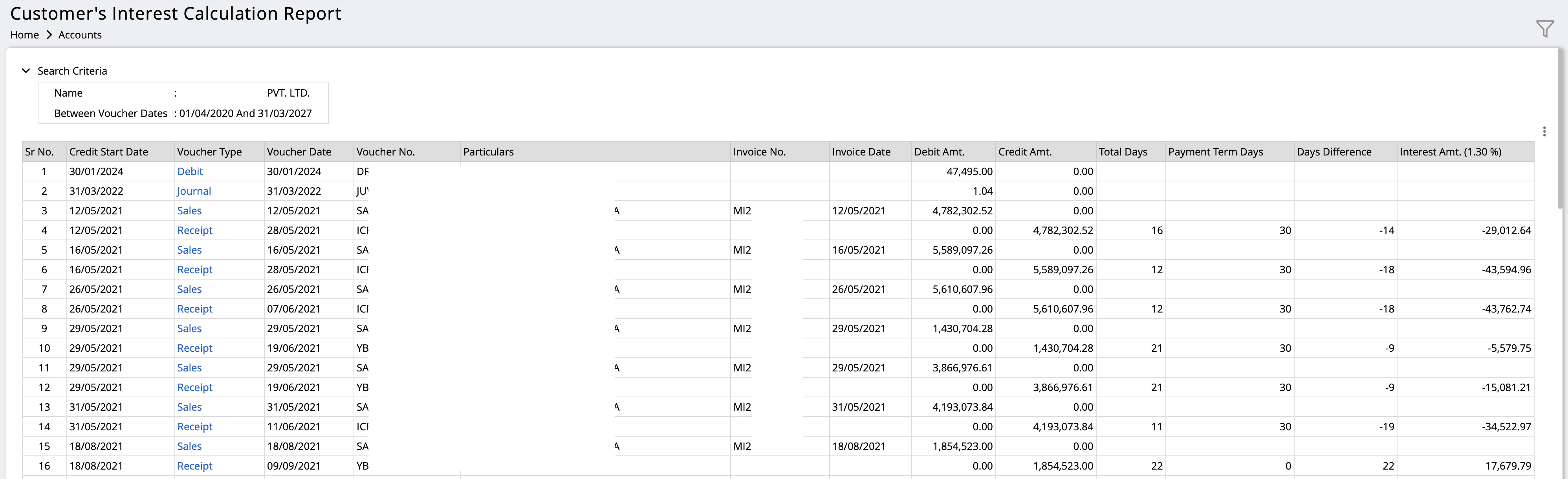
Task: Open Receipt voucher in row 16
Action: [195, 466]
